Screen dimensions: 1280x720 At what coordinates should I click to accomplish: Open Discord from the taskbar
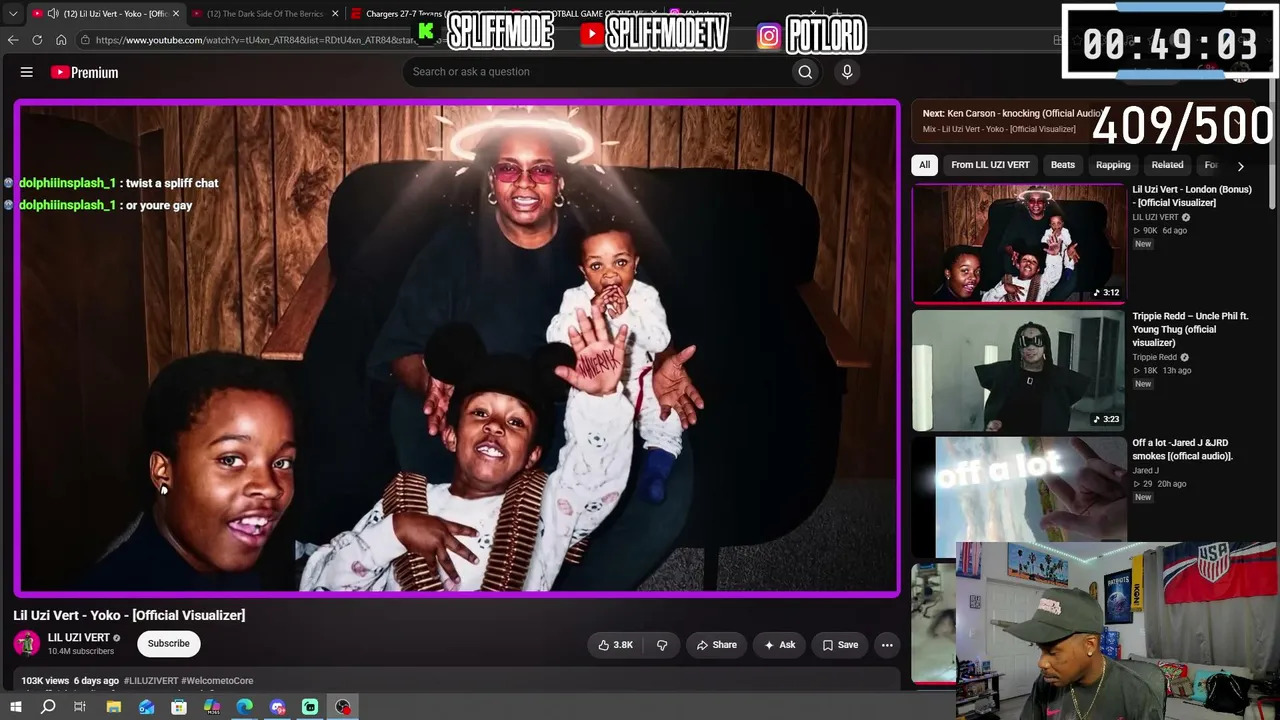278,707
